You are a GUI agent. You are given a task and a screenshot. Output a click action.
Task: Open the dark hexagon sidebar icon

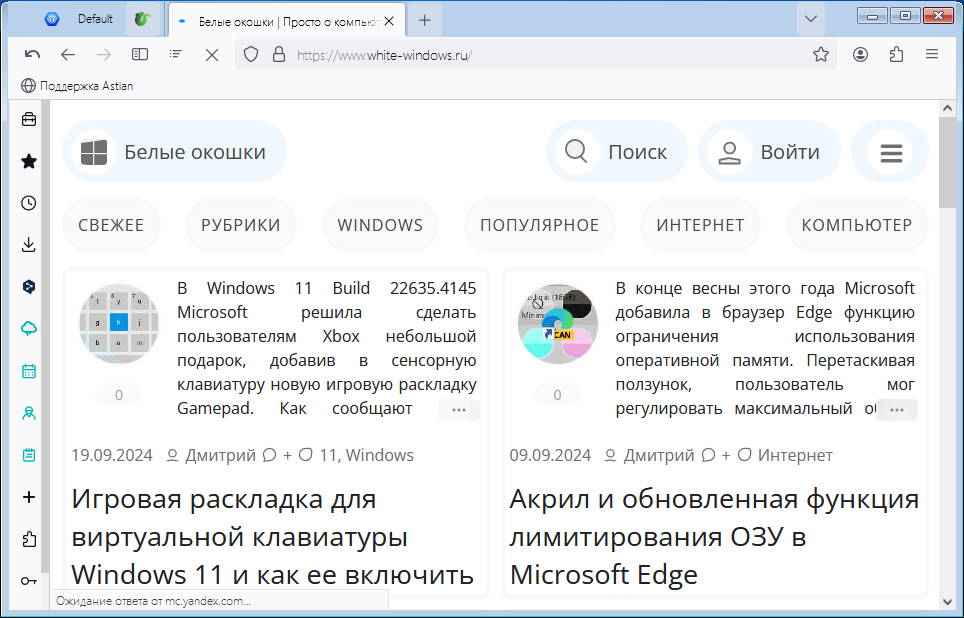click(29, 287)
